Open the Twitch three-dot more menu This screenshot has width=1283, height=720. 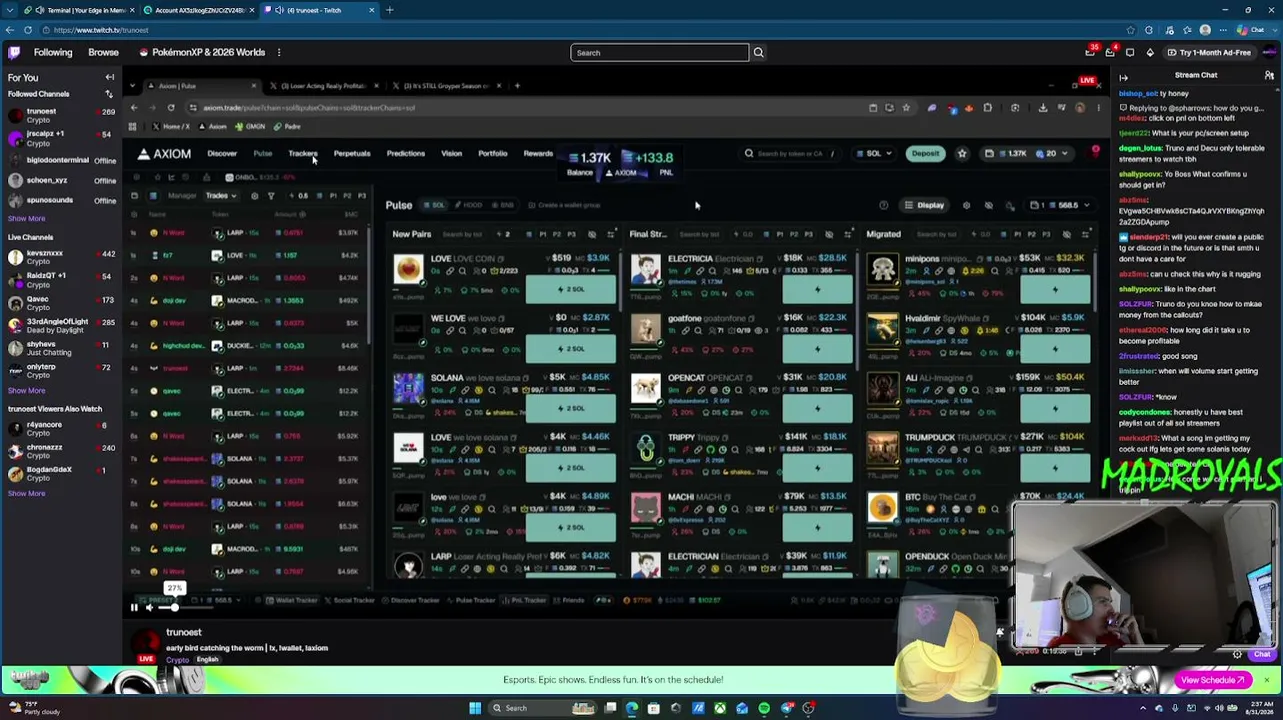[x=279, y=52]
